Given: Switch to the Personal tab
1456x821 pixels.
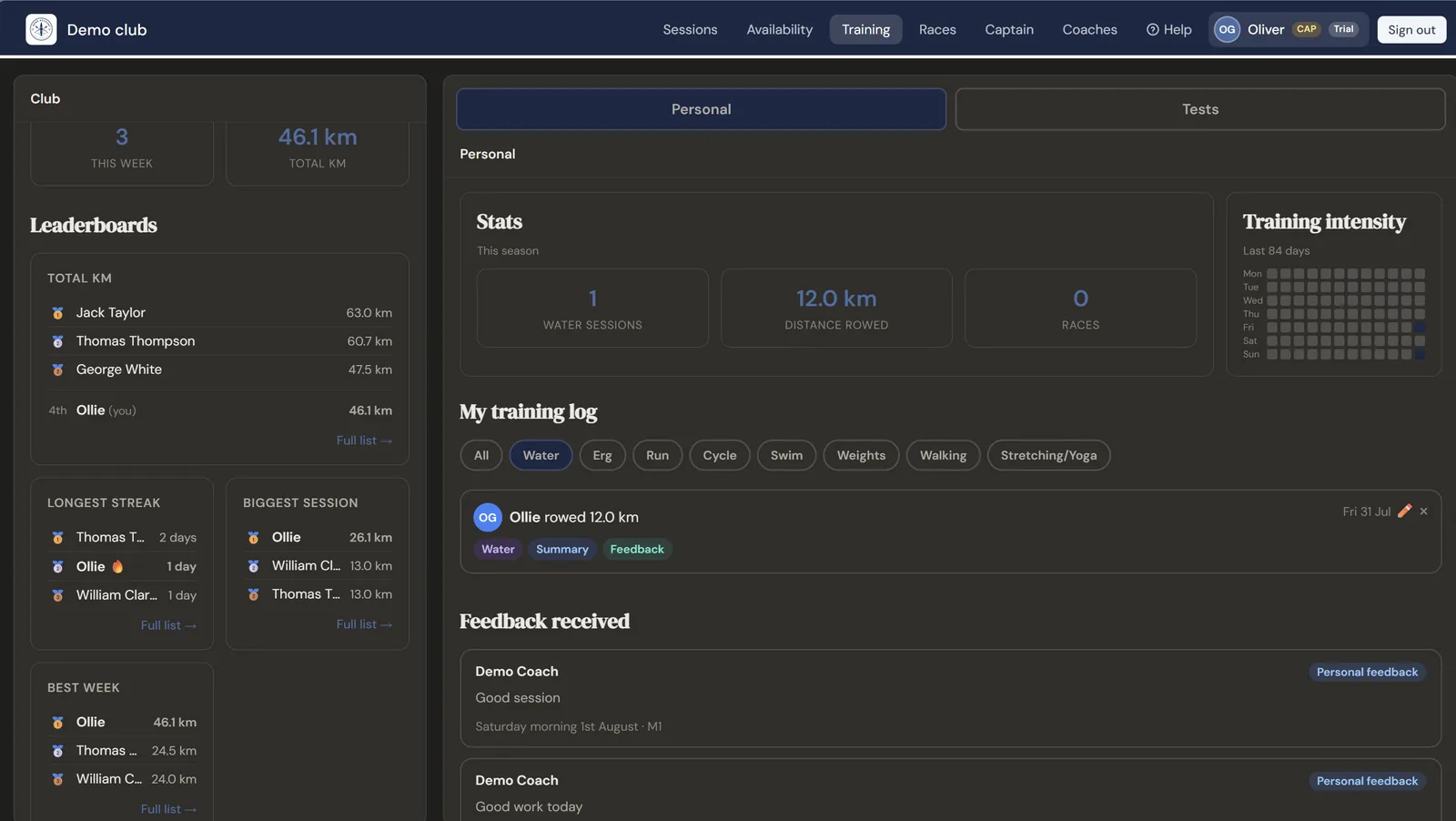Looking at the screenshot, I should [x=701, y=109].
